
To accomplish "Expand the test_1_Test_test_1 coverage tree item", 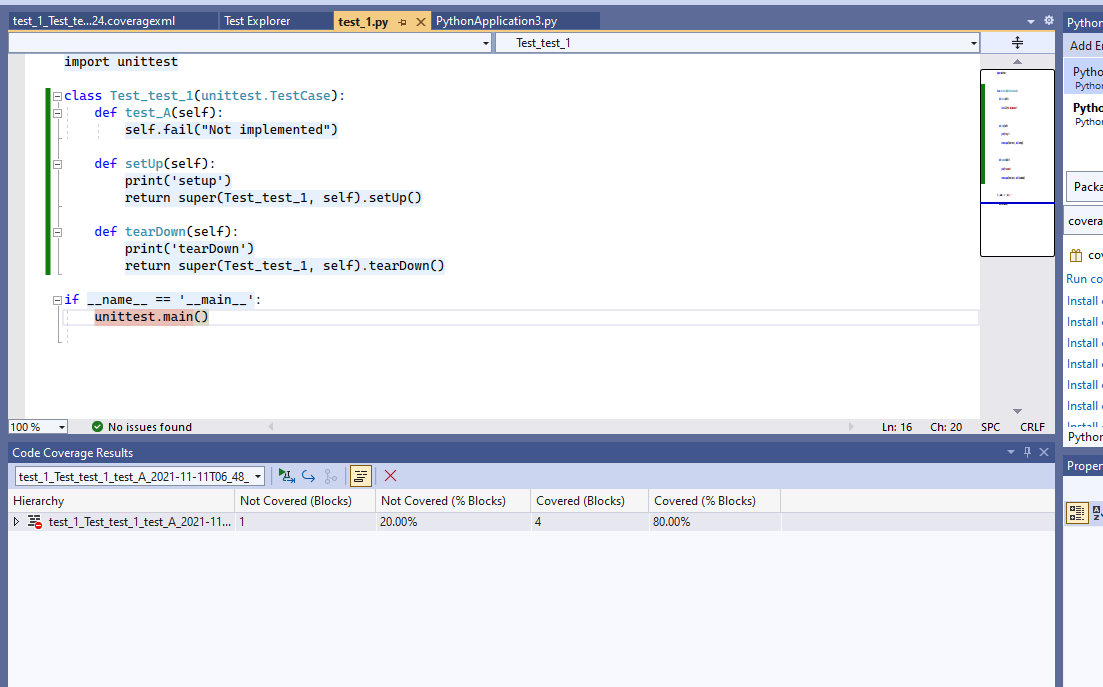I will (x=15, y=521).
